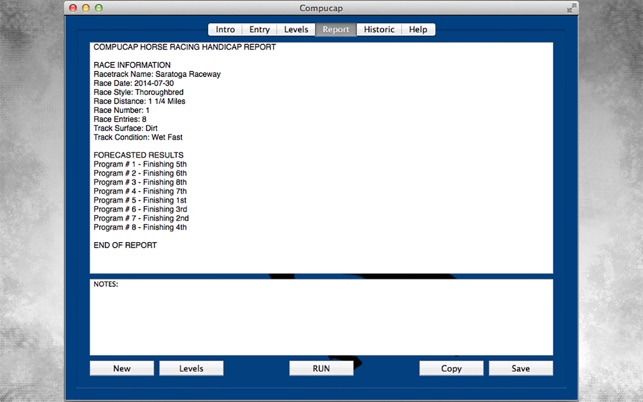Click 'Program # 8 - Finishing 4th'
Screen dimensions: 643x402
140,227
